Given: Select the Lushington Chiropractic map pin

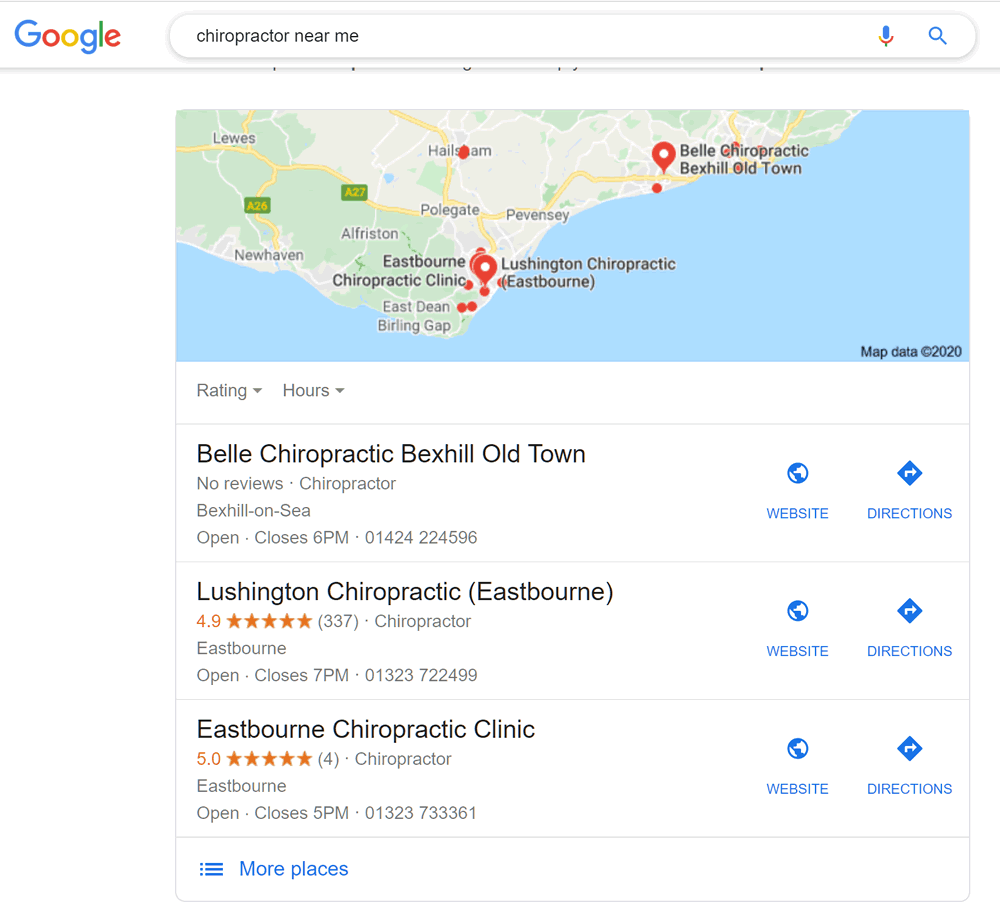Looking at the screenshot, I should pyautogui.click(x=485, y=270).
